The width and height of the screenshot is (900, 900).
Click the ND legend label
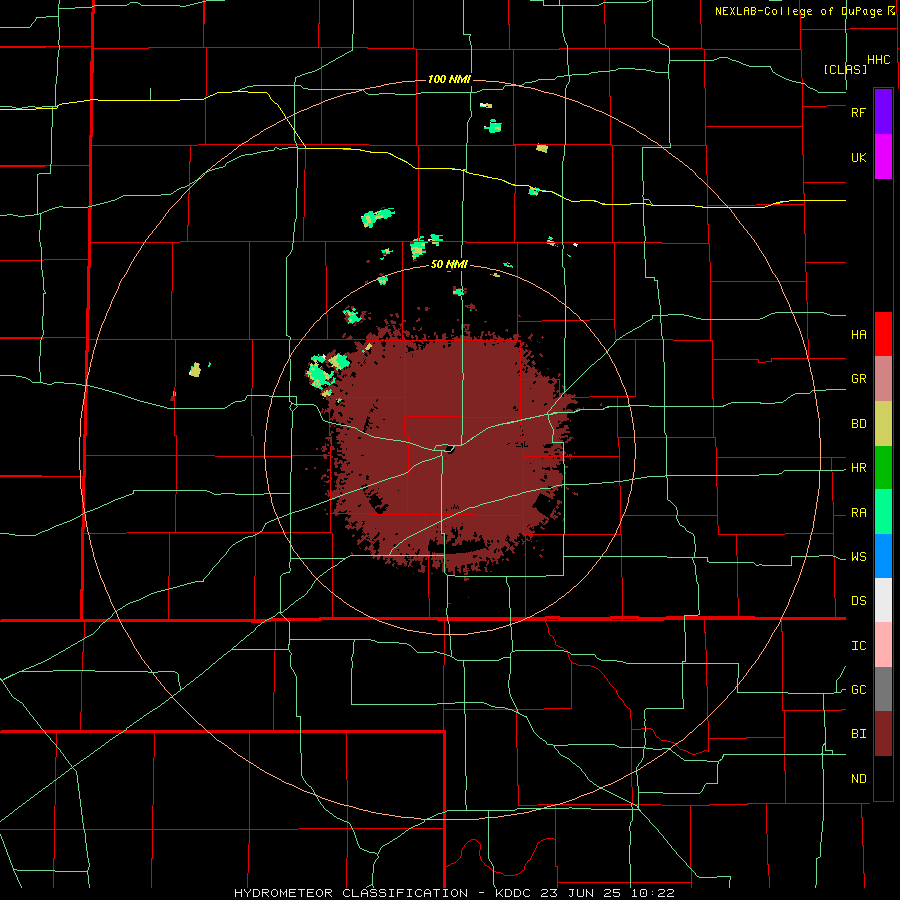[x=859, y=779]
